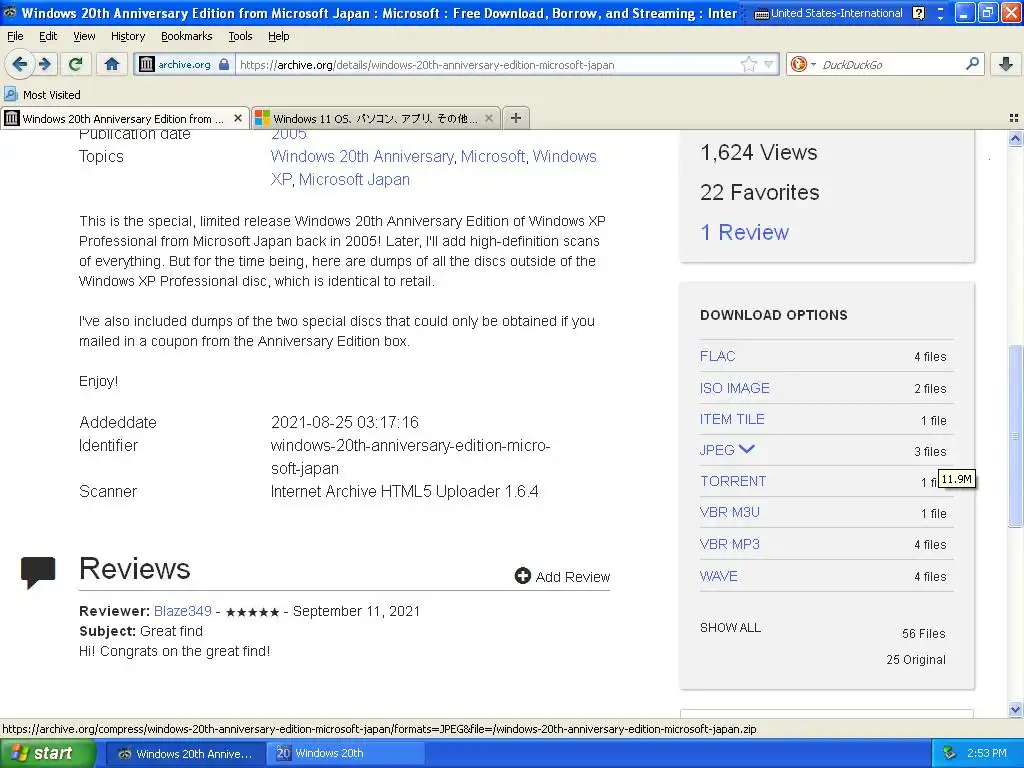Click the Reviews speech bubble icon
Viewport: 1024px width, 768px height.
(38, 572)
